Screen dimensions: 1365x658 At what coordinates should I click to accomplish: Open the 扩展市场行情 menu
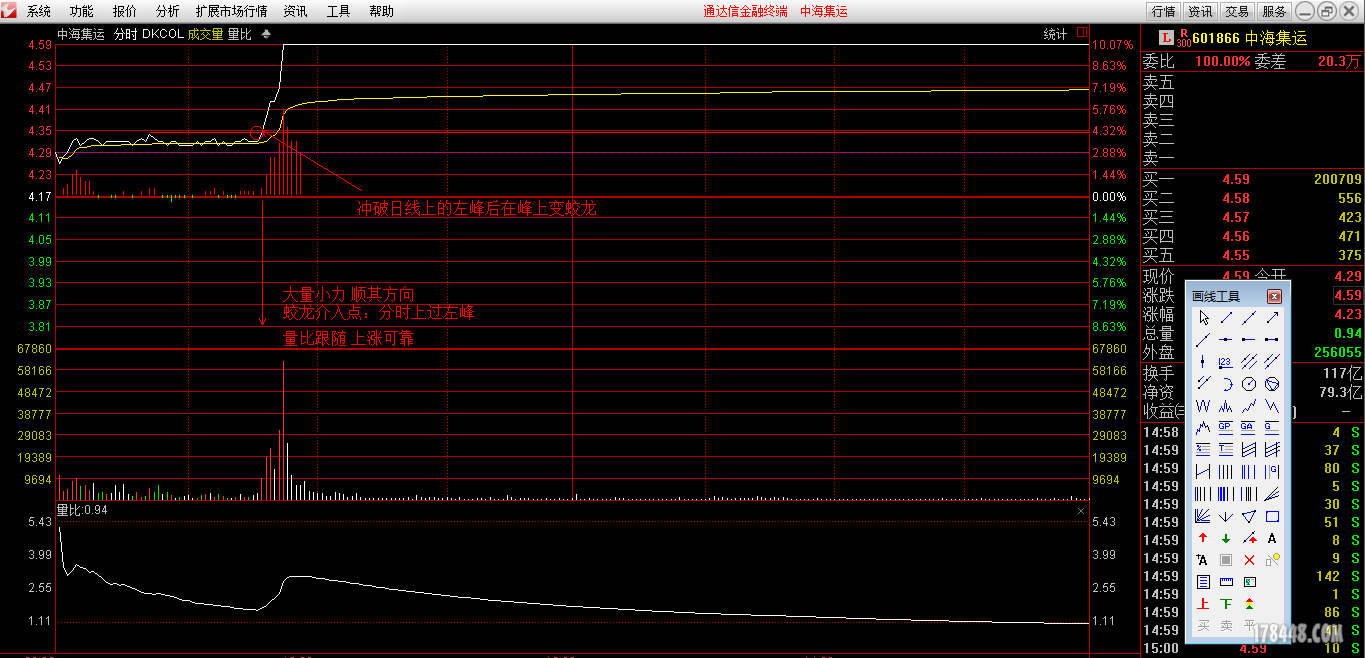click(231, 11)
